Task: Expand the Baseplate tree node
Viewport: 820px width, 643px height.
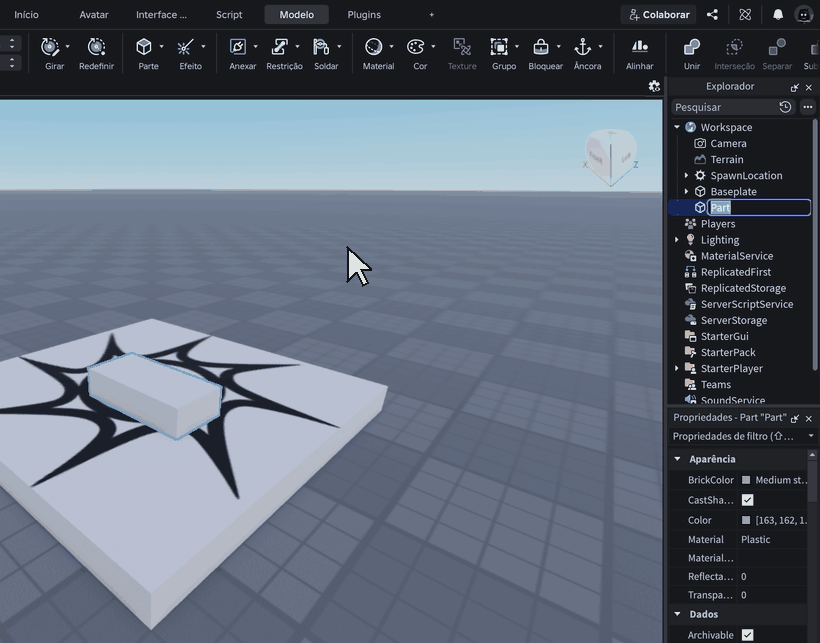Action: point(687,192)
